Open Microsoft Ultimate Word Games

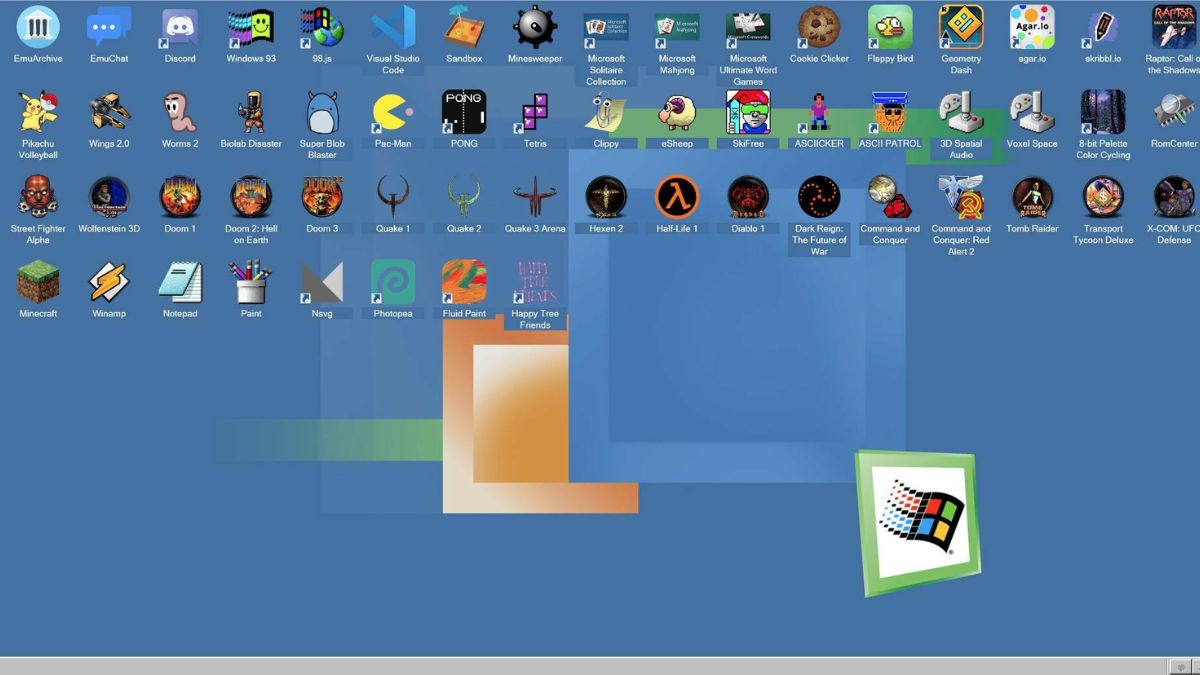(x=748, y=27)
